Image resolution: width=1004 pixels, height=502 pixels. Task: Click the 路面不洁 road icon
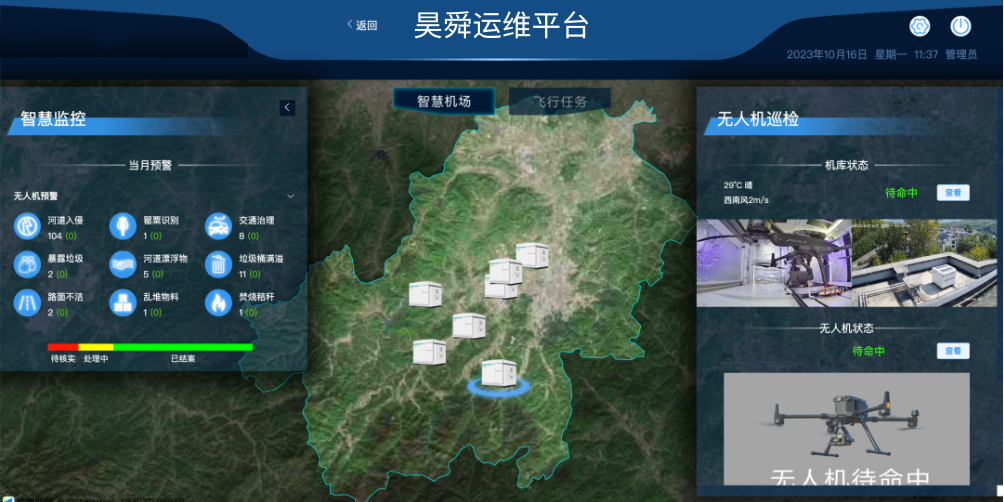pyautogui.click(x=27, y=302)
